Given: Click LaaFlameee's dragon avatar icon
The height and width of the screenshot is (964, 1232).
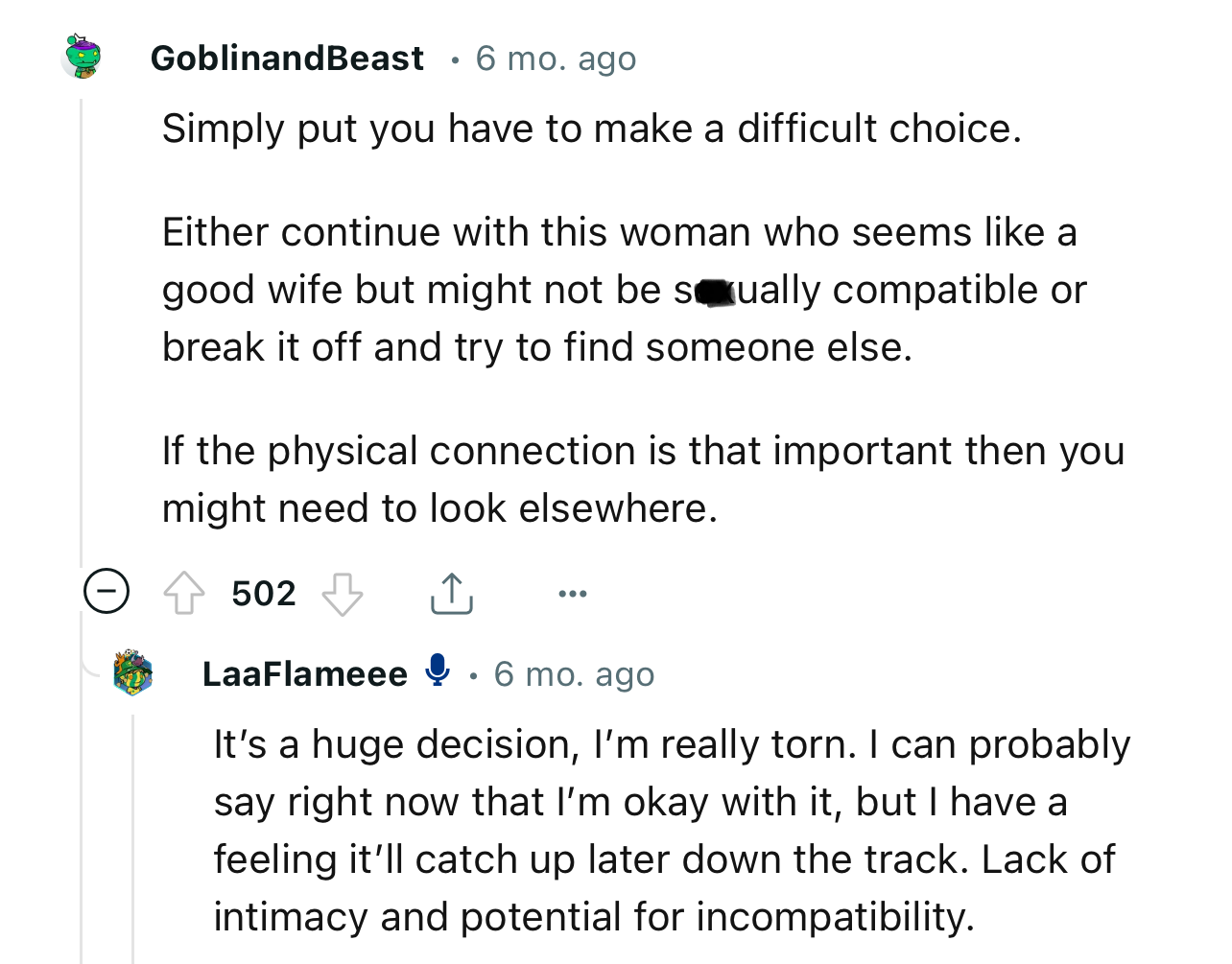Looking at the screenshot, I should [132, 672].
